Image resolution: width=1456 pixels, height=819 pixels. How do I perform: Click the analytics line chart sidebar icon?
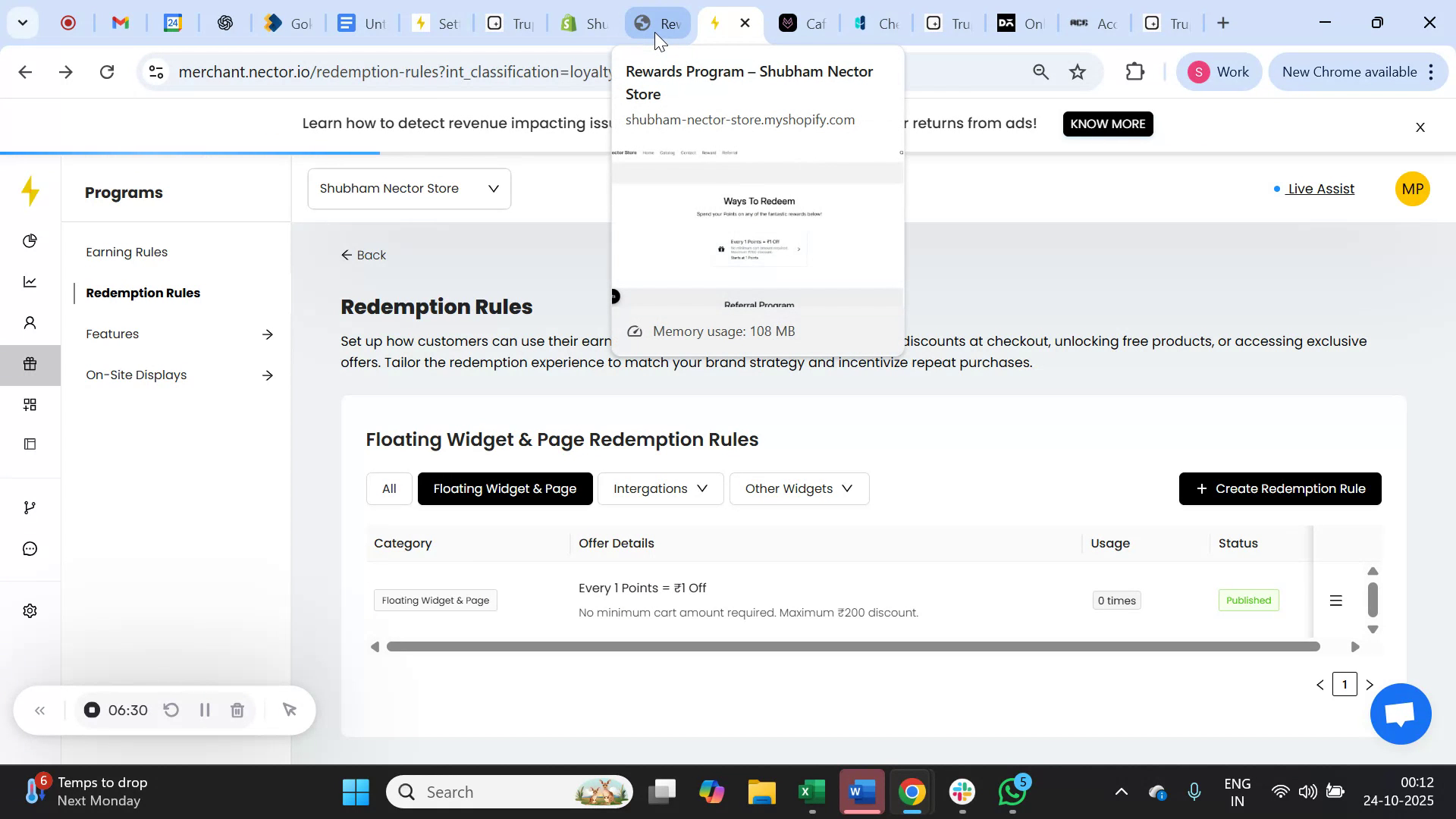point(30,282)
